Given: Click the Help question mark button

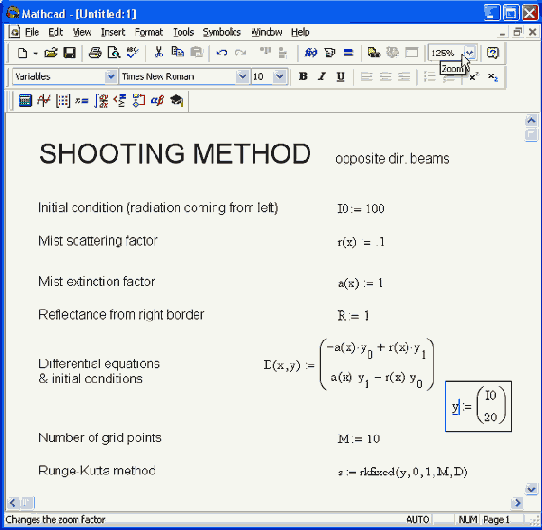Looking at the screenshot, I should (493, 53).
